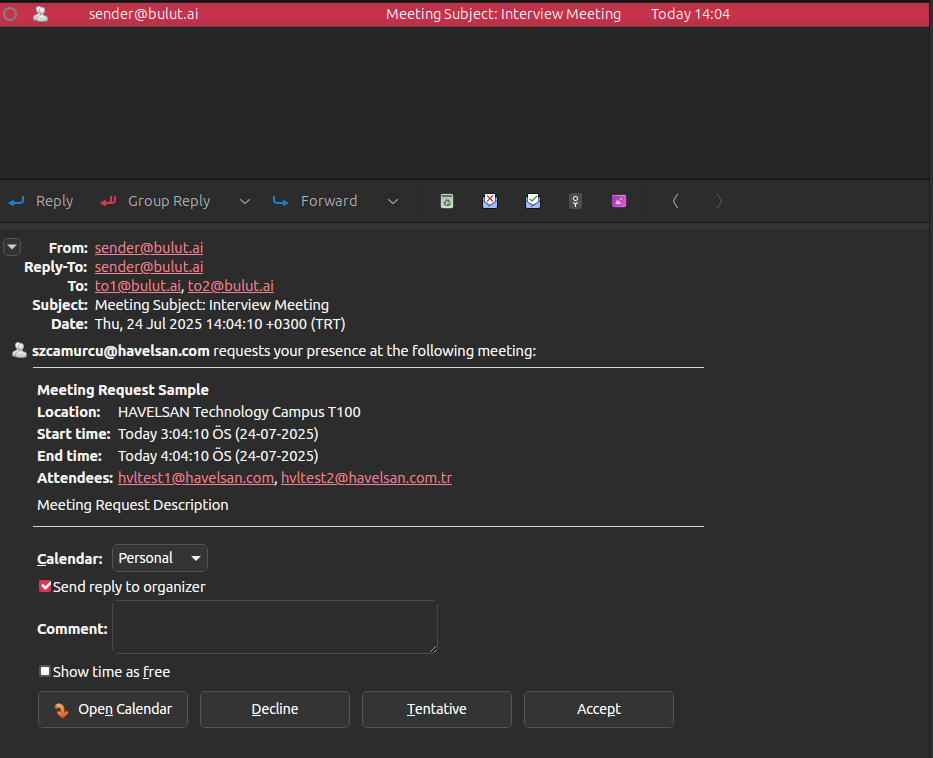Open the Calendar 'Personal' dropdown
This screenshot has height=758, width=933.
click(x=160, y=558)
